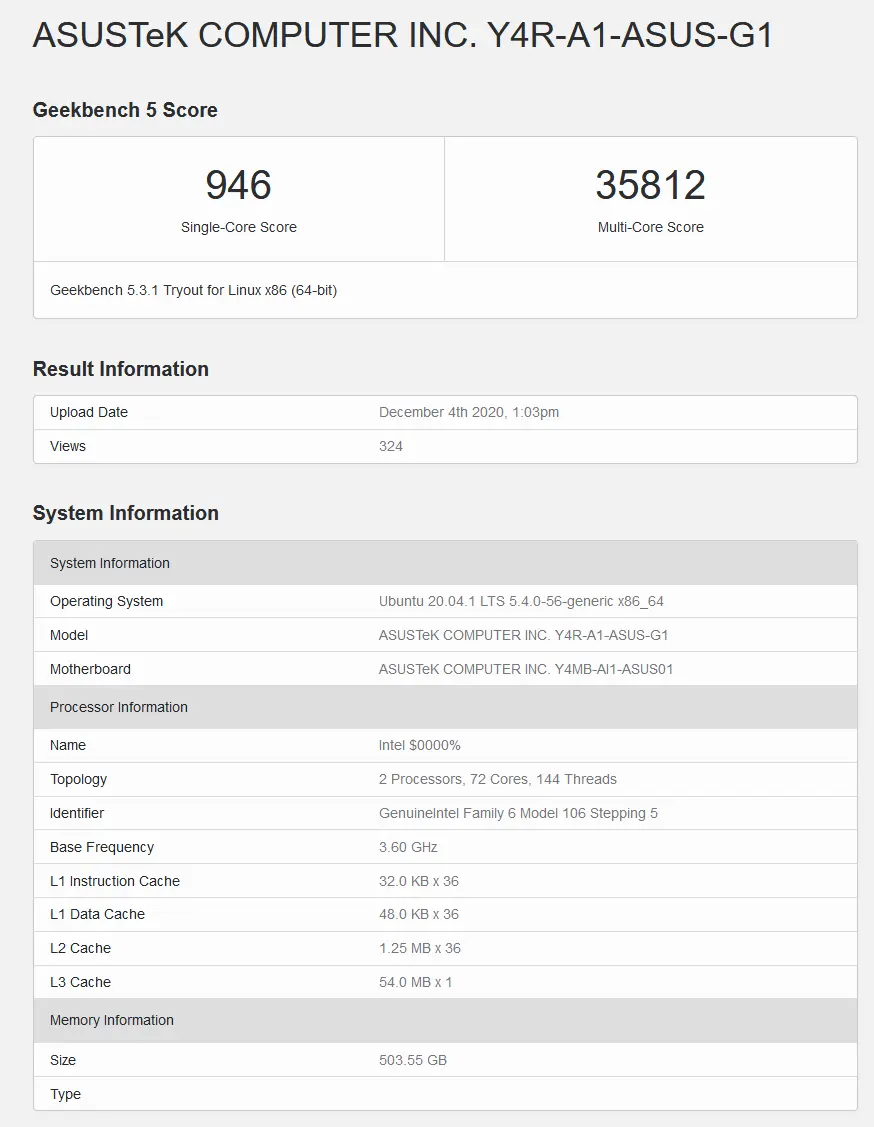
Task: Click the memory "Size" label
Action: click(x=63, y=1060)
